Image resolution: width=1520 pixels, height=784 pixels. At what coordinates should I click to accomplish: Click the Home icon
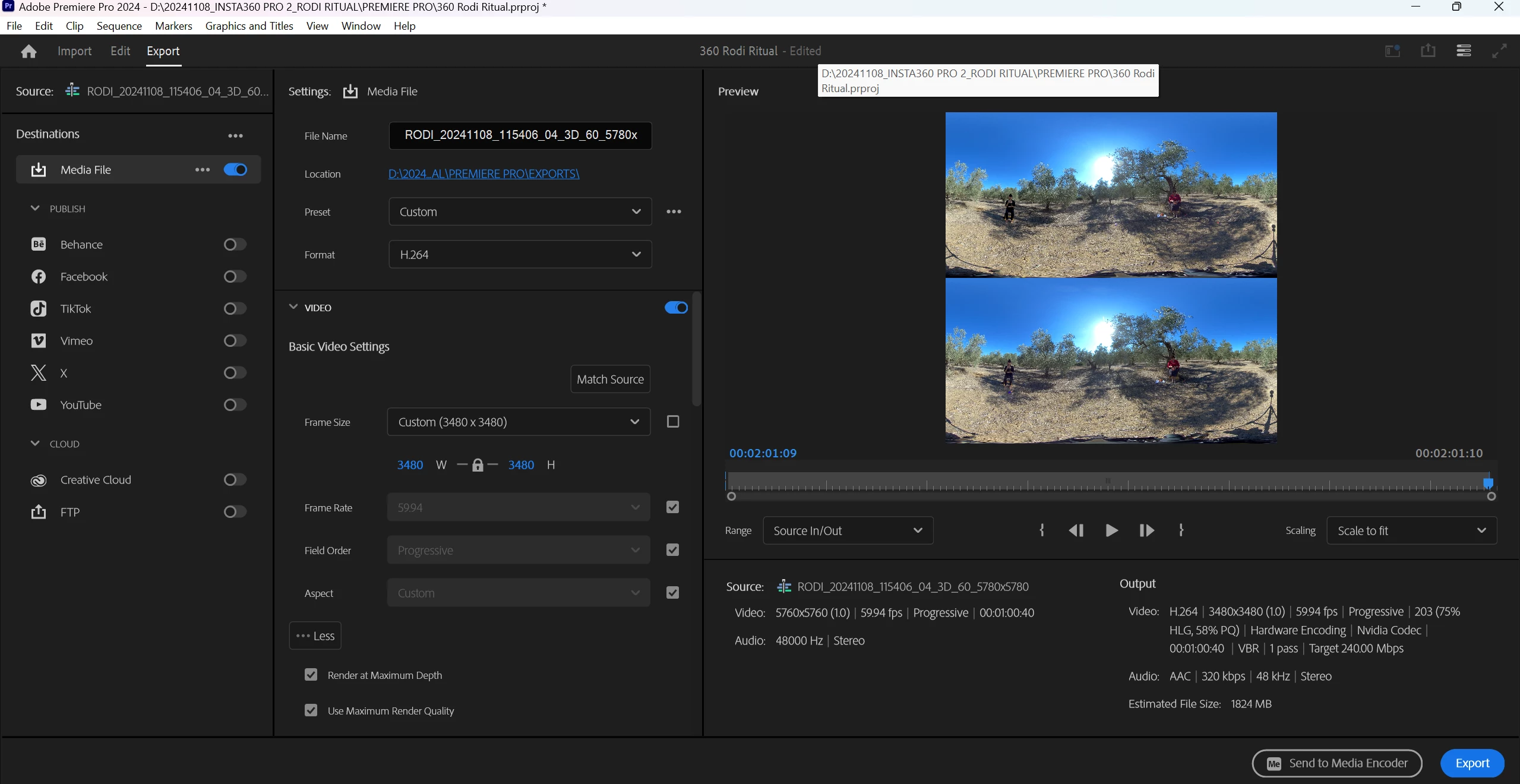pyautogui.click(x=29, y=52)
